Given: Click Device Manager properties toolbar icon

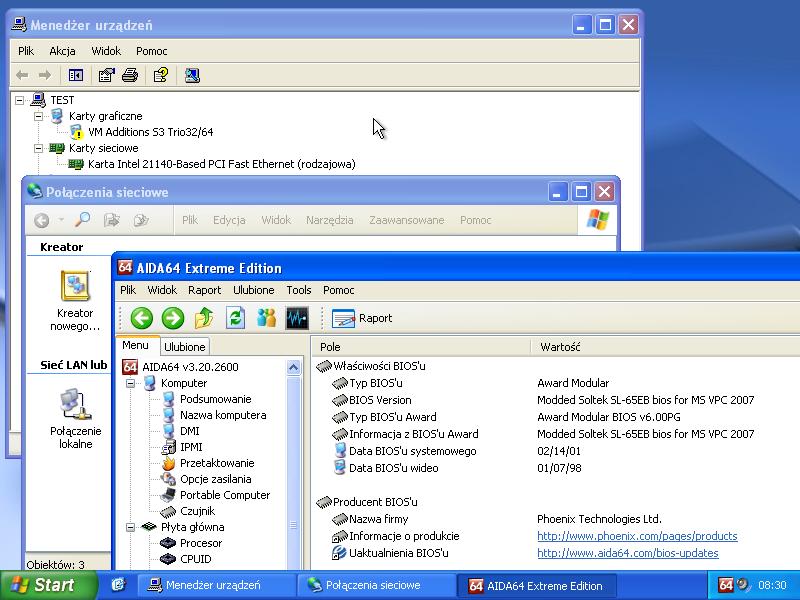Looking at the screenshot, I should (x=106, y=76).
